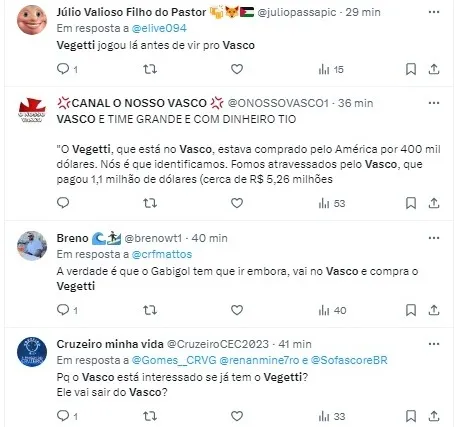Open more options on CANAL O NOSSO VASCO tweet

(x=434, y=103)
